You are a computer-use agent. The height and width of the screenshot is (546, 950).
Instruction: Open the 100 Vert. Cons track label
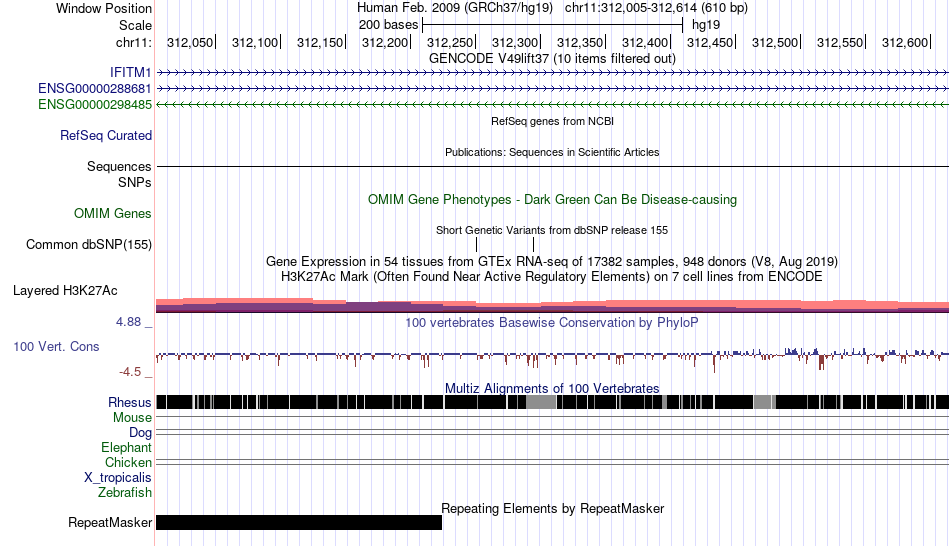(x=56, y=346)
